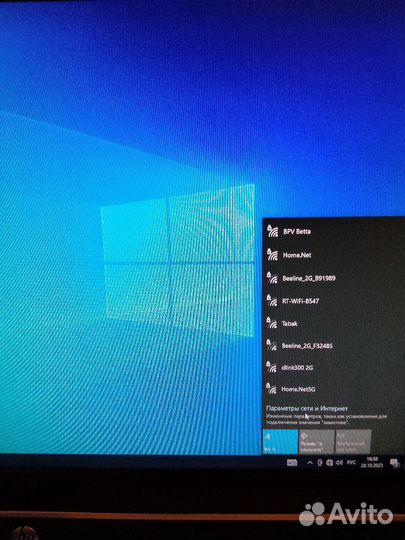Select the Home.Net Wi-Fi network
The image size is (405, 540).
(x=333, y=255)
